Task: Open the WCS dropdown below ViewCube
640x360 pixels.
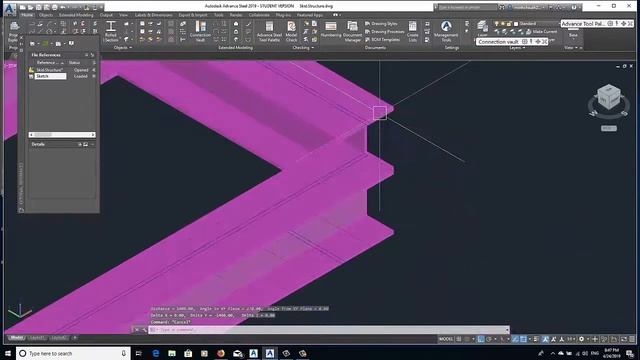Action: [609, 128]
